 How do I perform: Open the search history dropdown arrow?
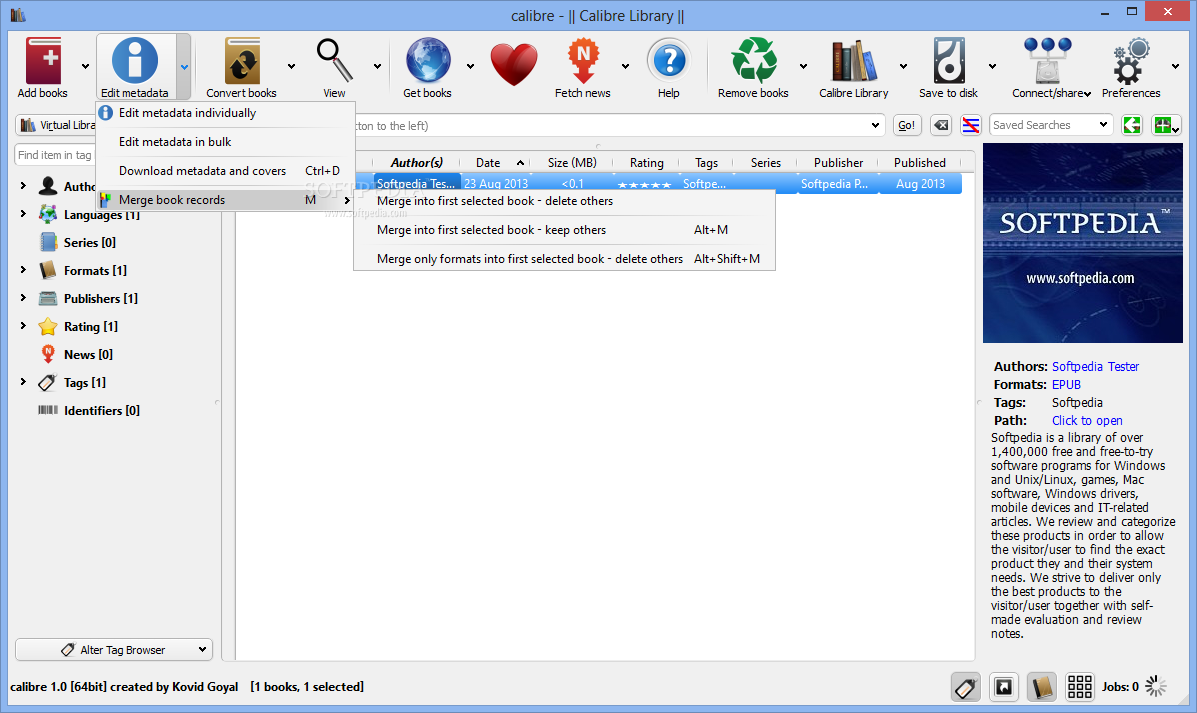[876, 125]
